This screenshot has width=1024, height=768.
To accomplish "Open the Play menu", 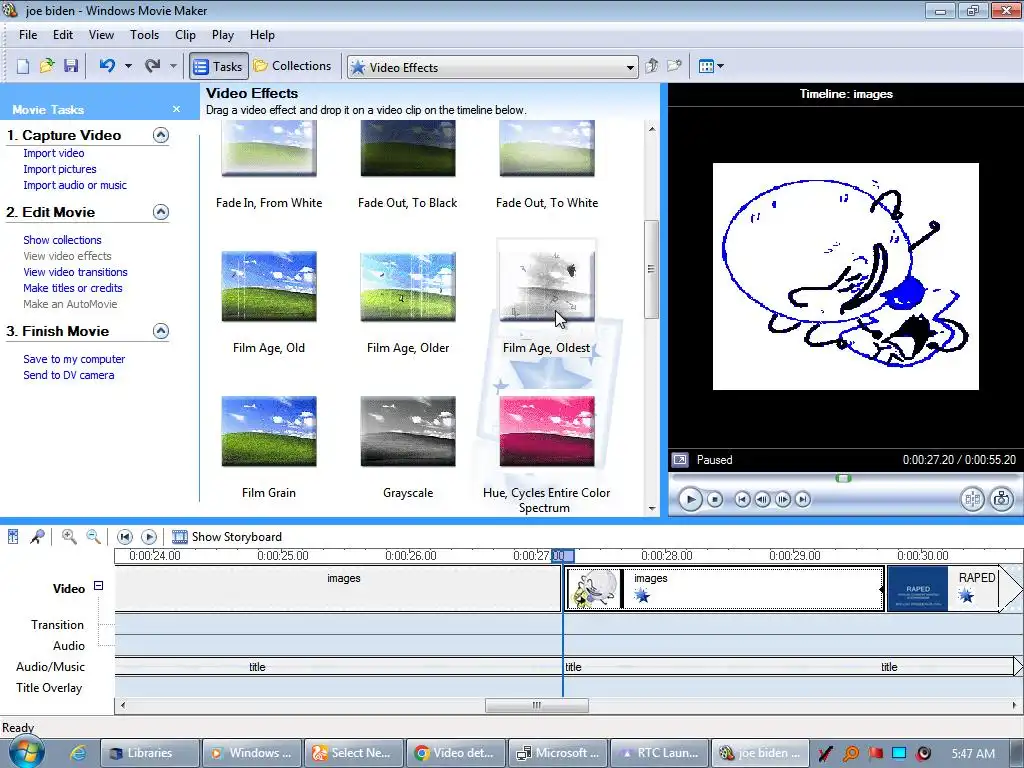I will coord(223,35).
